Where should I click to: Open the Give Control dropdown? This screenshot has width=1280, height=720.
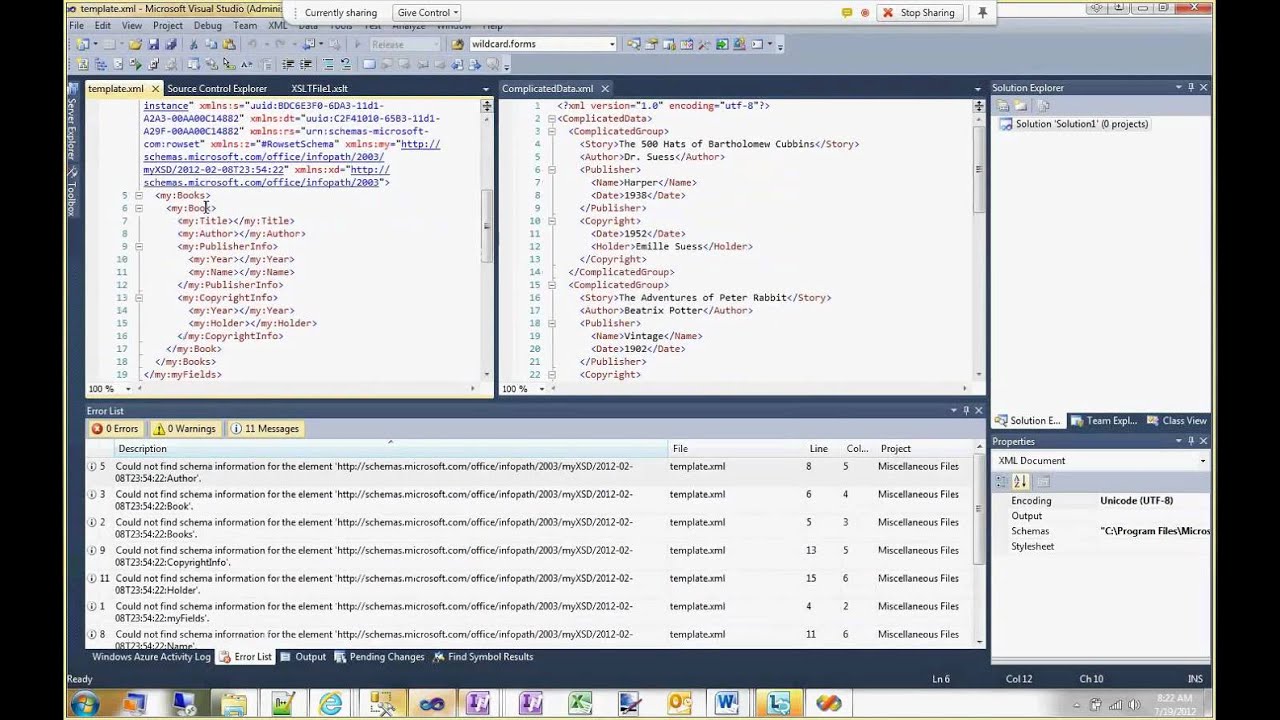click(x=427, y=13)
